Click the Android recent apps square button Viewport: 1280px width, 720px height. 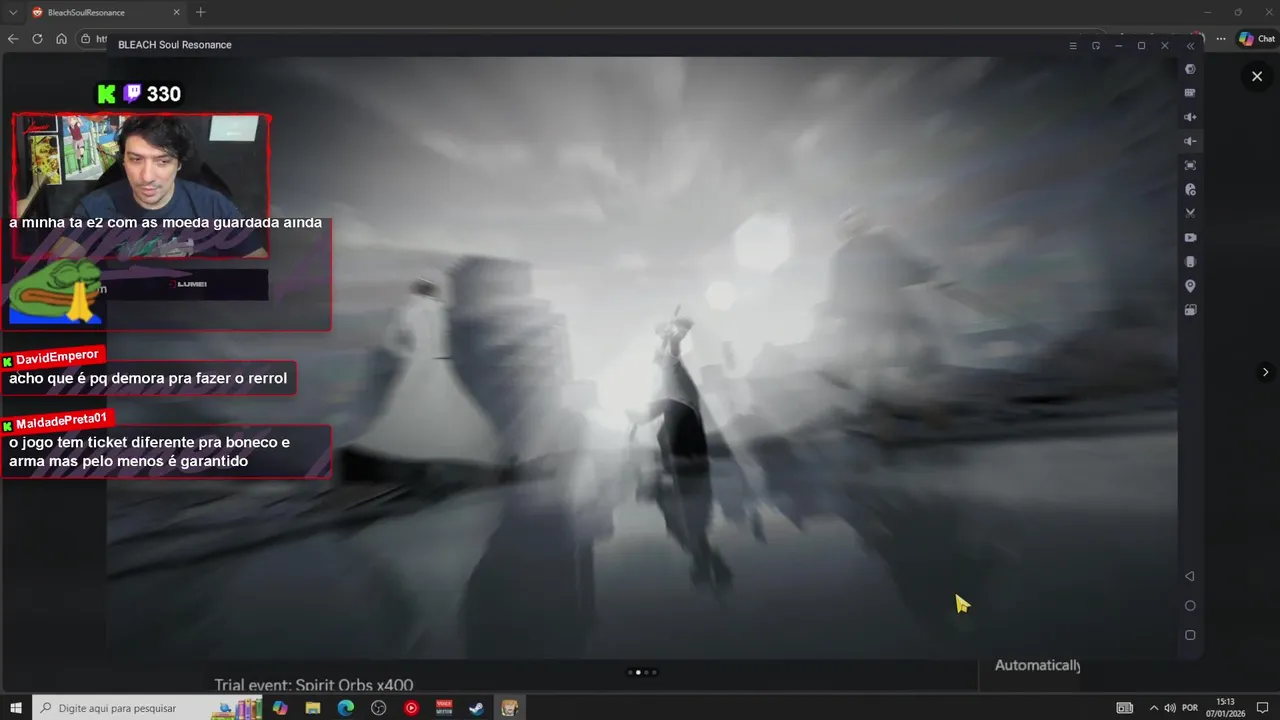[x=1190, y=635]
